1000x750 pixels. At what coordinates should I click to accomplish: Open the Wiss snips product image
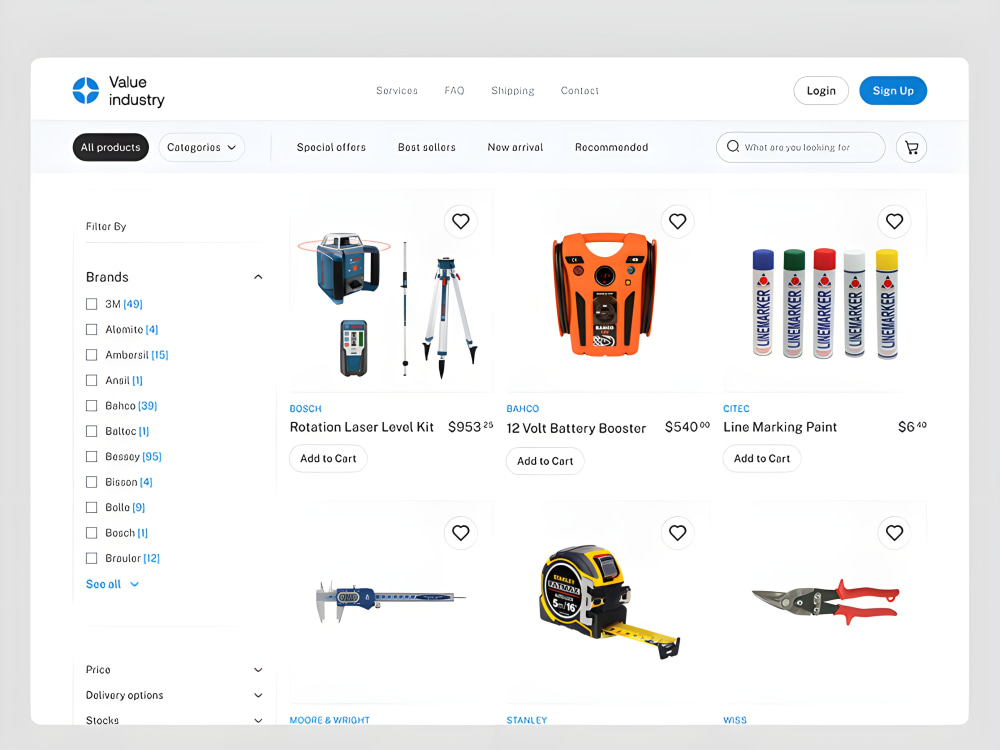point(825,601)
